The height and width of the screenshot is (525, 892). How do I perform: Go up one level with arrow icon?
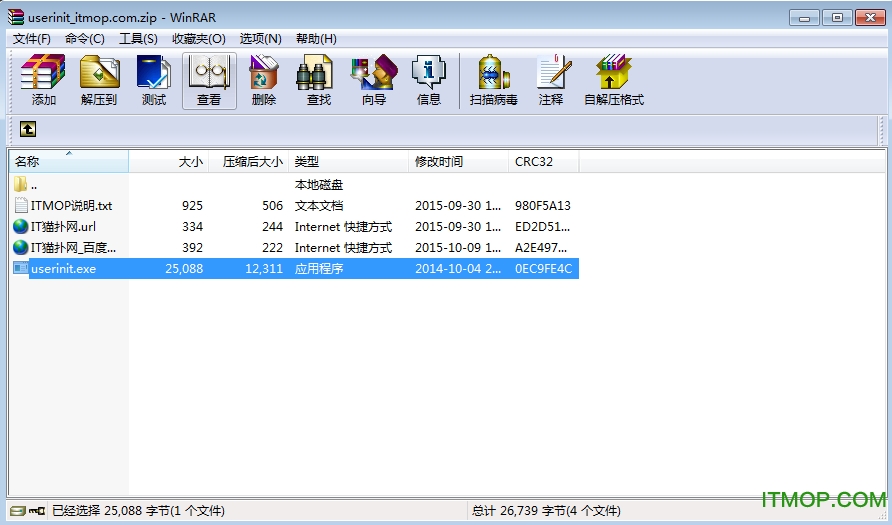pyautogui.click(x=28, y=129)
